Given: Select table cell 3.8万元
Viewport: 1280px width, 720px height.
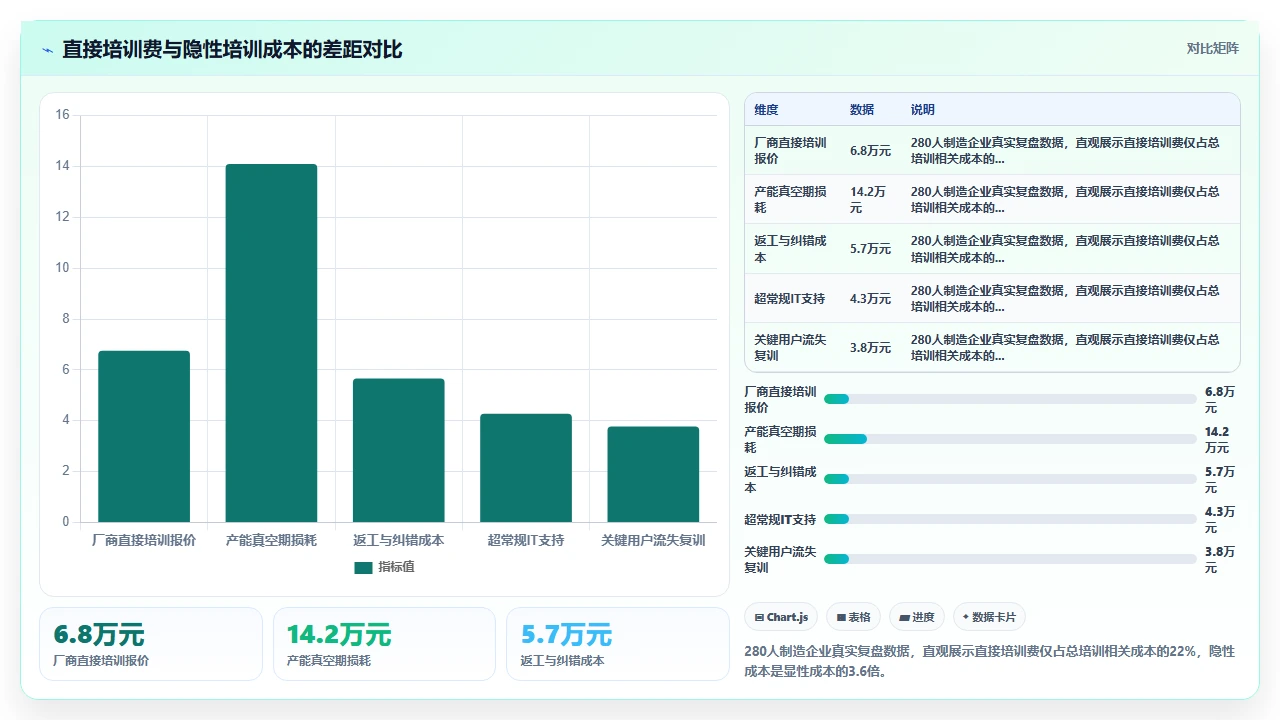Looking at the screenshot, I should coord(870,347).
